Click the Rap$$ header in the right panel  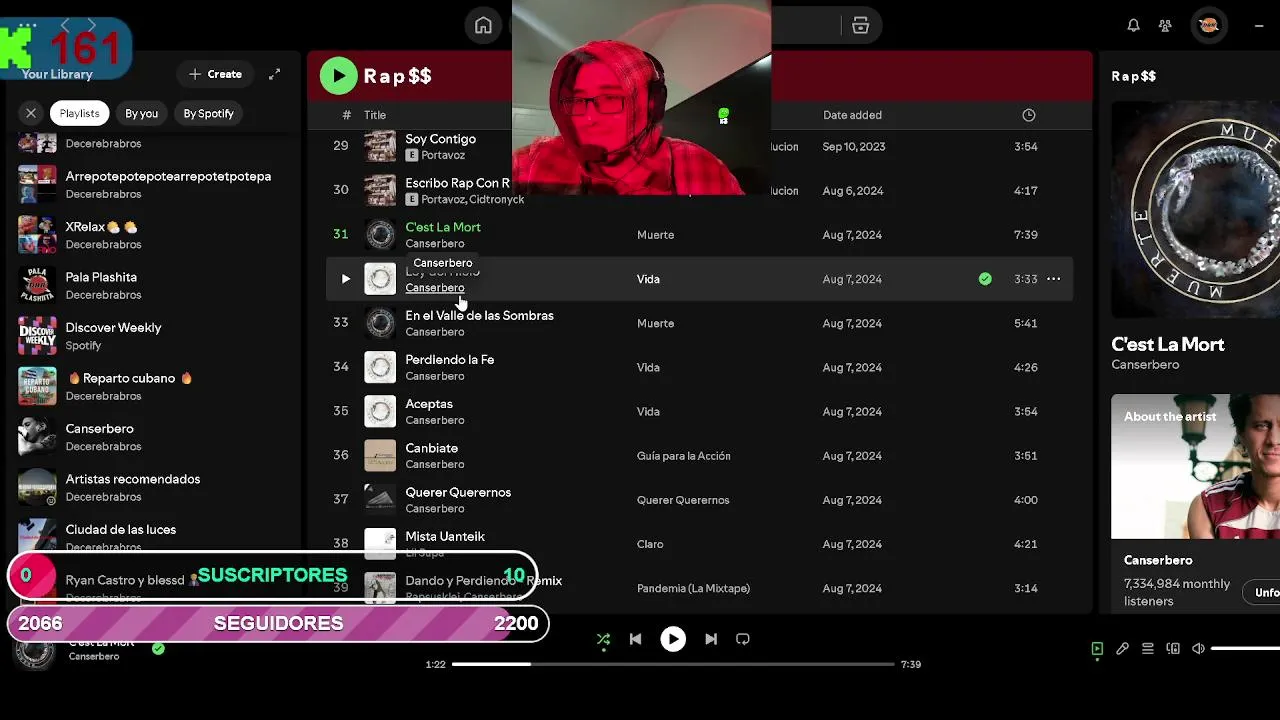point(1134,76)
